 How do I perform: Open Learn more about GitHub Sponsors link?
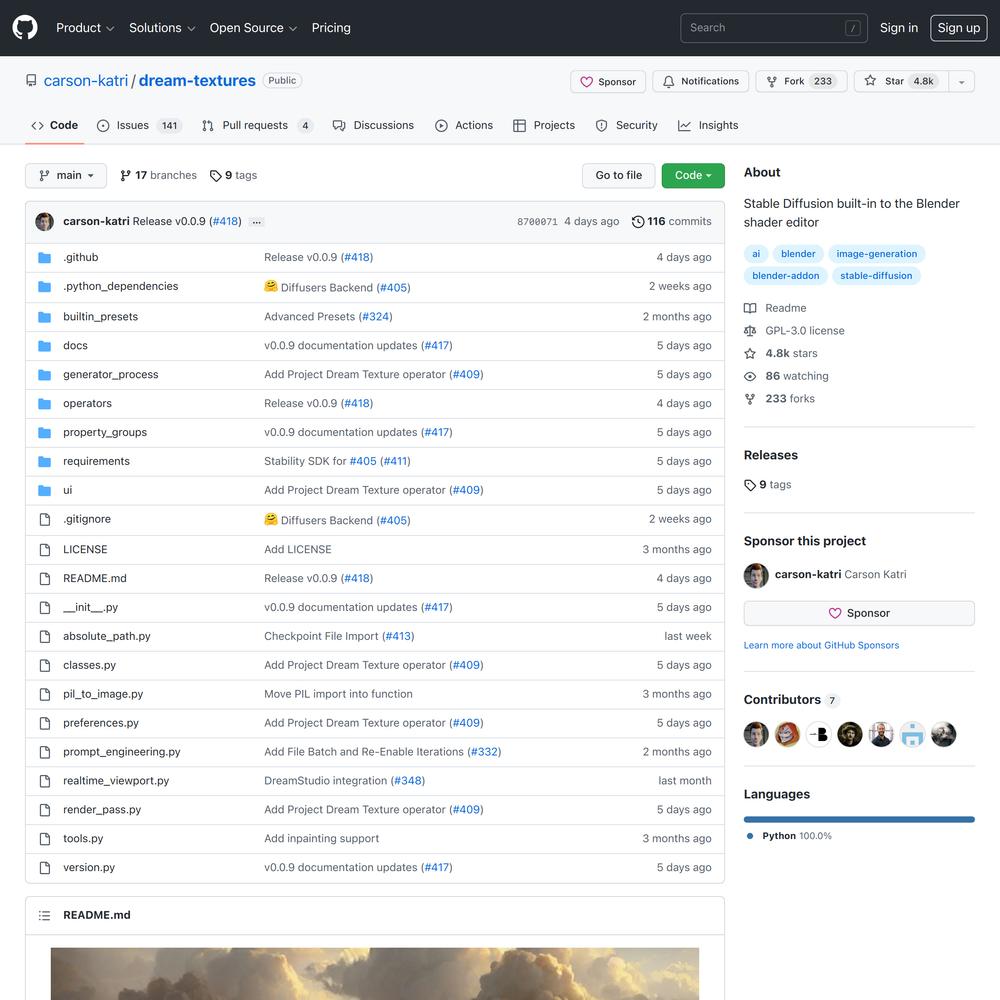pos(821,645)
